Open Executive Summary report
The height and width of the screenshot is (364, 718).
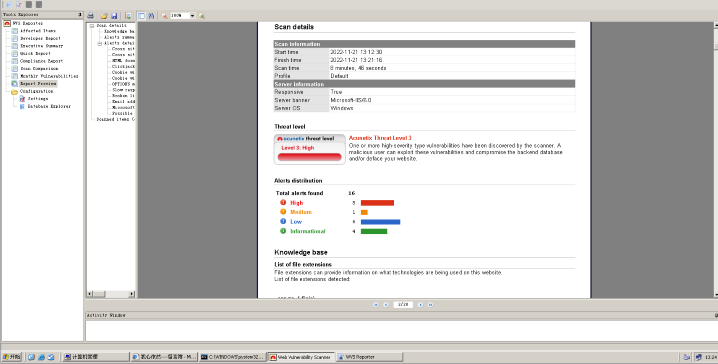click(41, 46)
